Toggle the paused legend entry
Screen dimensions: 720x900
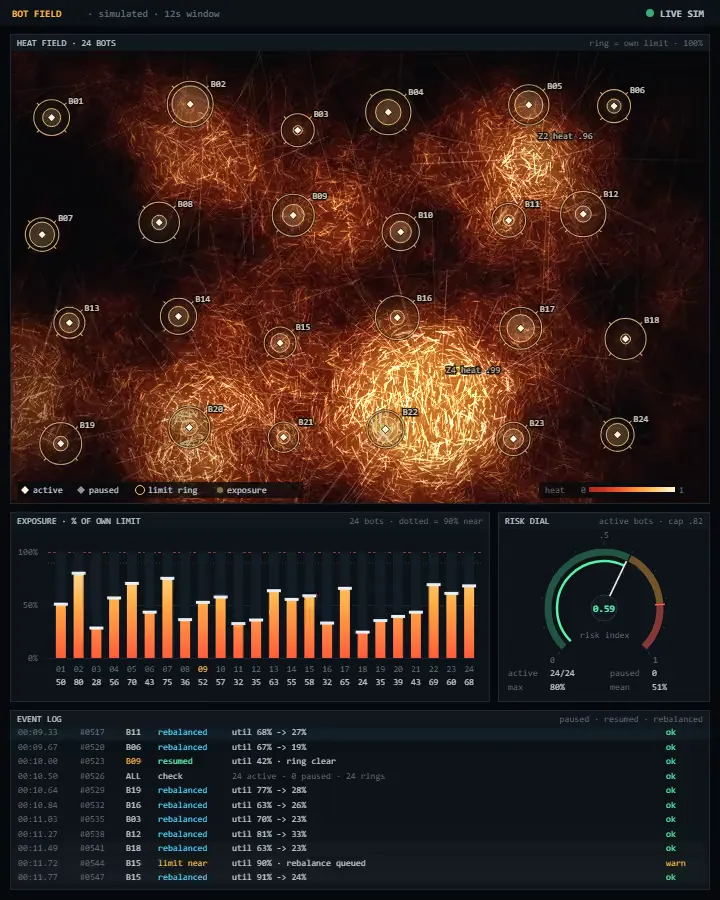(98, 490)
